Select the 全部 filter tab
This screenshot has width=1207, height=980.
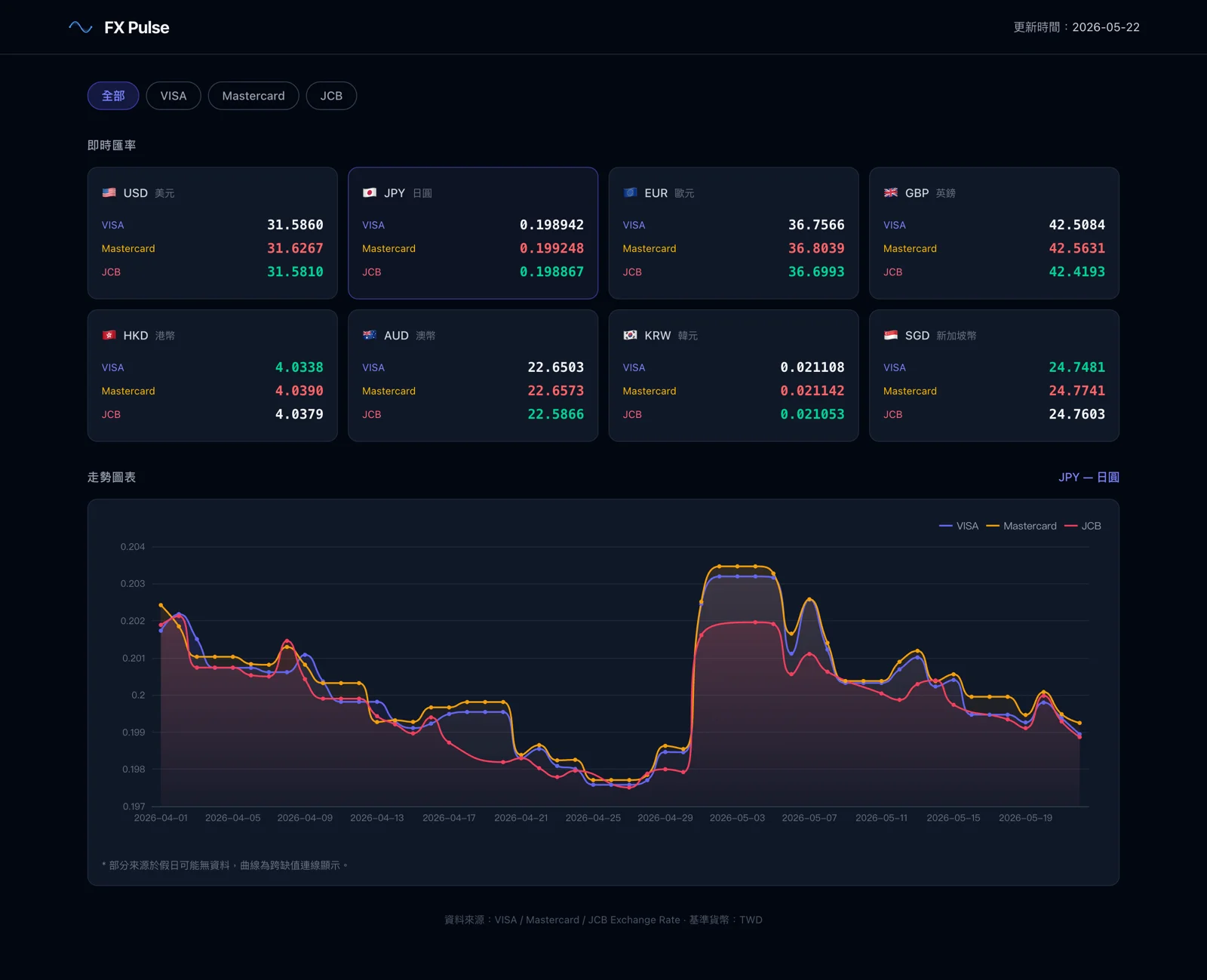113,96
